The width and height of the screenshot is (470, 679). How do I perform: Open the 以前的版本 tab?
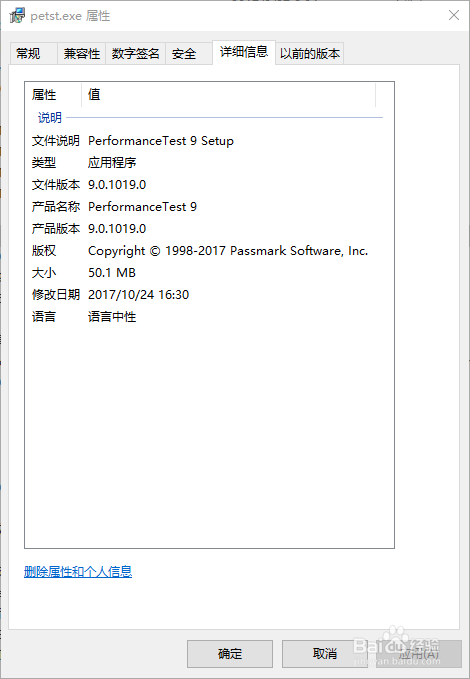point(310,54)
